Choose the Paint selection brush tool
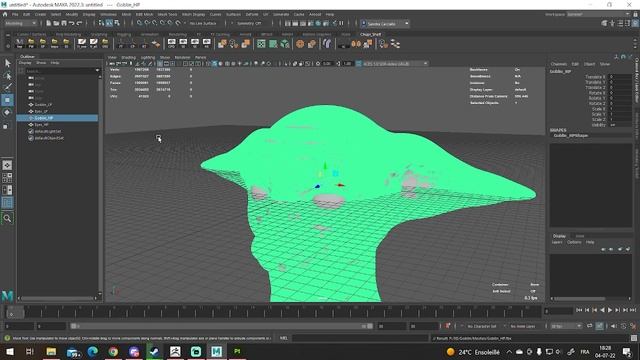 pyautogui.click(x=7, y=87)
